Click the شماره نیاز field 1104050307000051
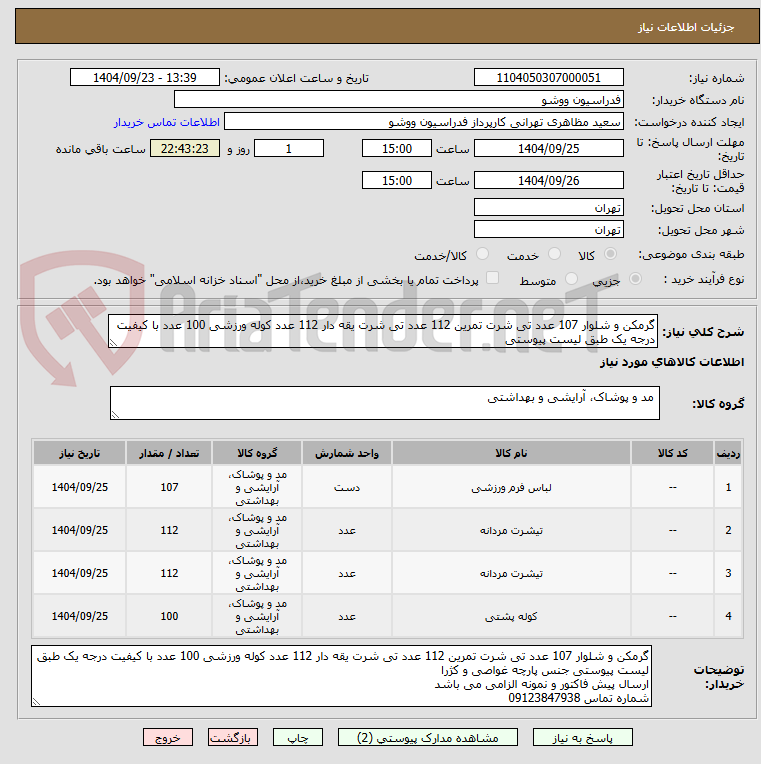 coord(549,77)
